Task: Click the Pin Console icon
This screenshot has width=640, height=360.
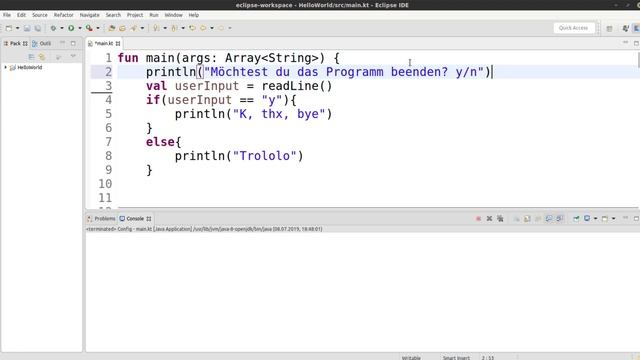Action: point(576,219)
